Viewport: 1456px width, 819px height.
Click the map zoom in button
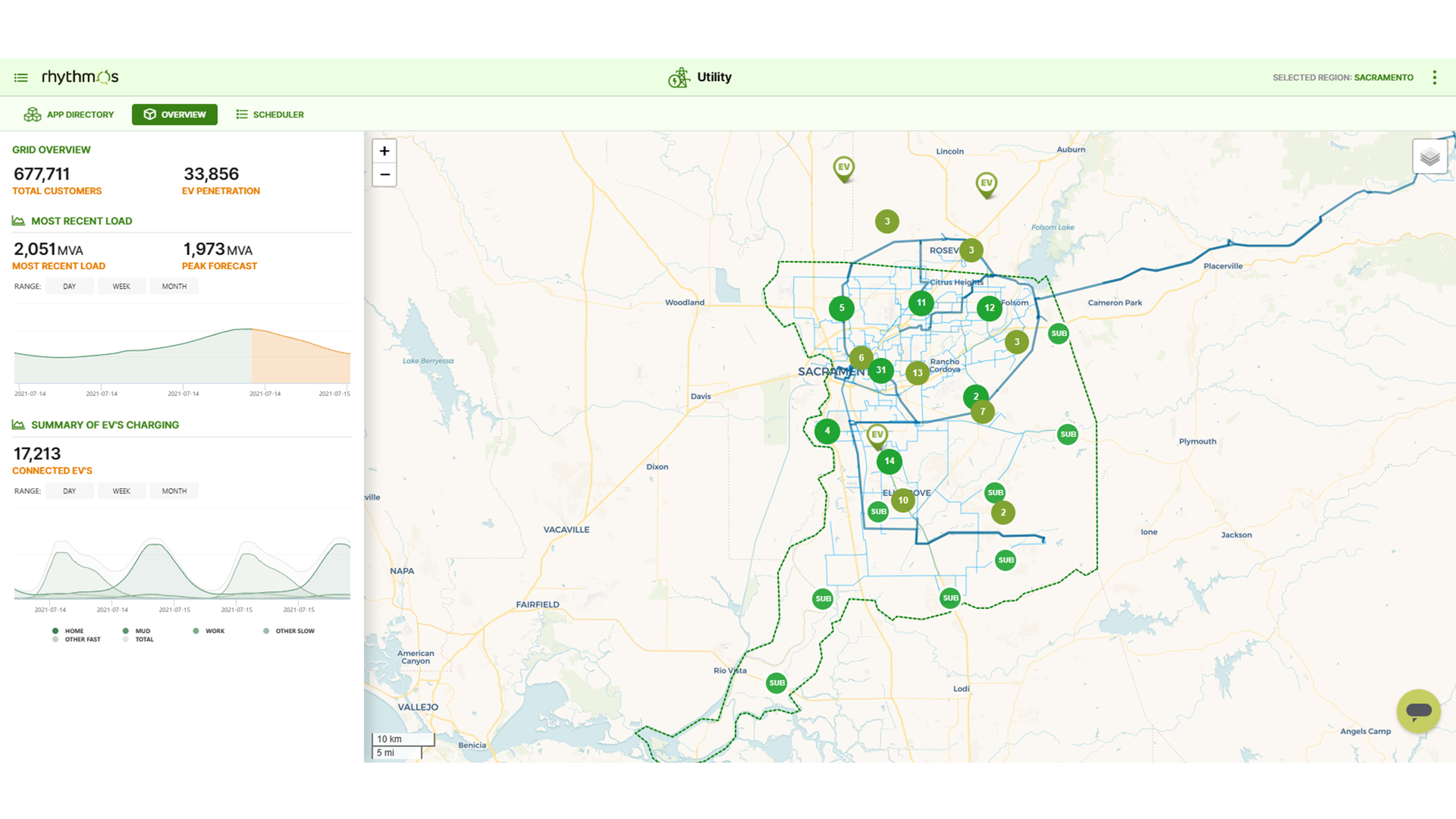(x=384, y=151)
